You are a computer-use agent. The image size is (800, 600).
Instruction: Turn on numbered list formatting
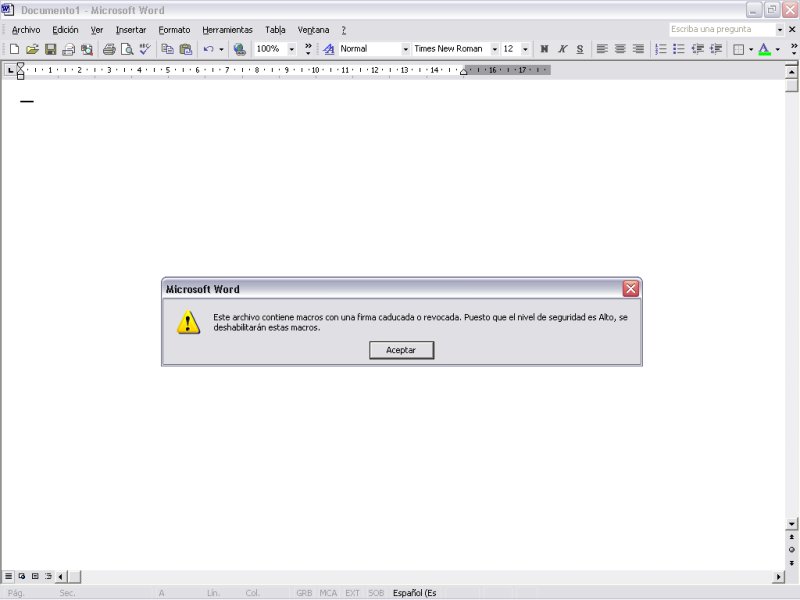[x=660, y=49]
